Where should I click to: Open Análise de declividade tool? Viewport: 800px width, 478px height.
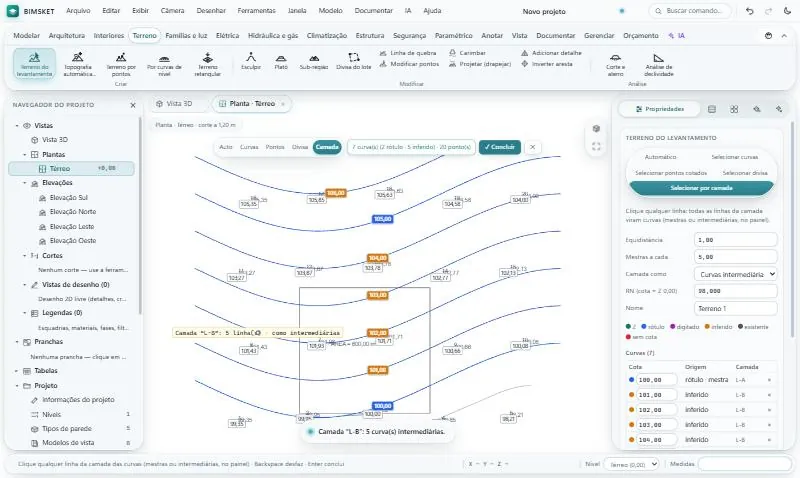point(659,64)
